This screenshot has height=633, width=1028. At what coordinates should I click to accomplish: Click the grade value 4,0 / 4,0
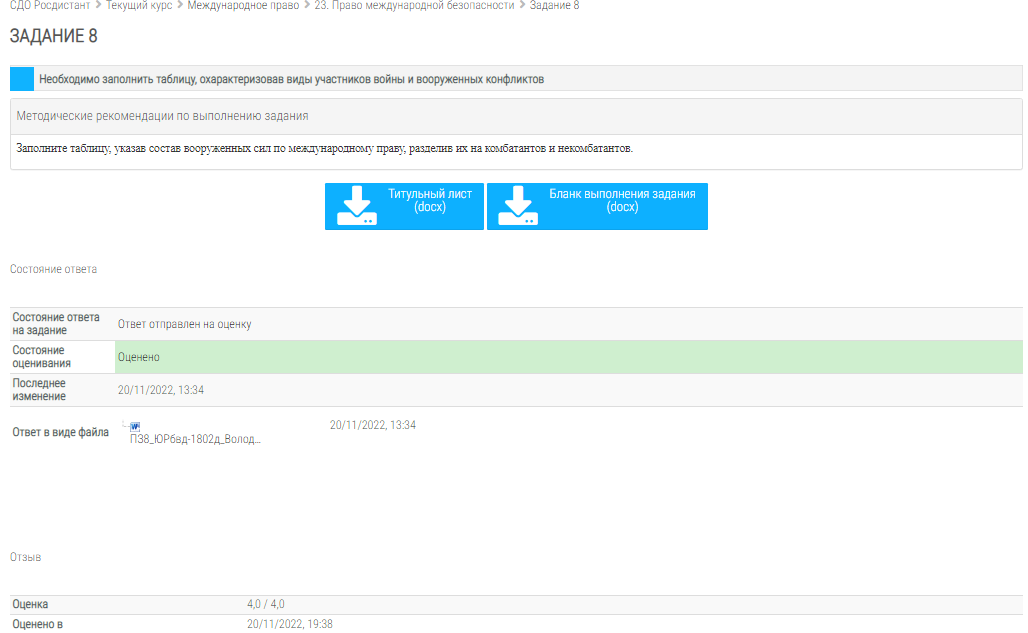(x=266, y=604)
